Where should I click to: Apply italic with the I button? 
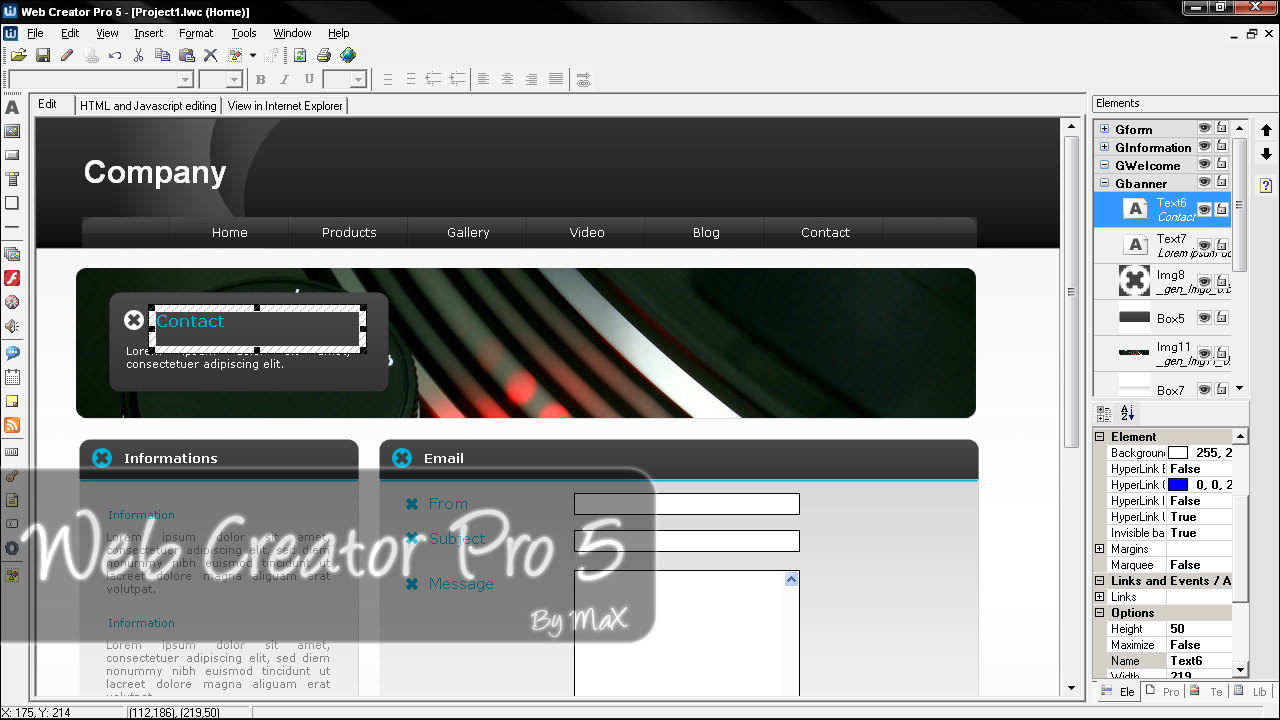[x=285, y=80]
